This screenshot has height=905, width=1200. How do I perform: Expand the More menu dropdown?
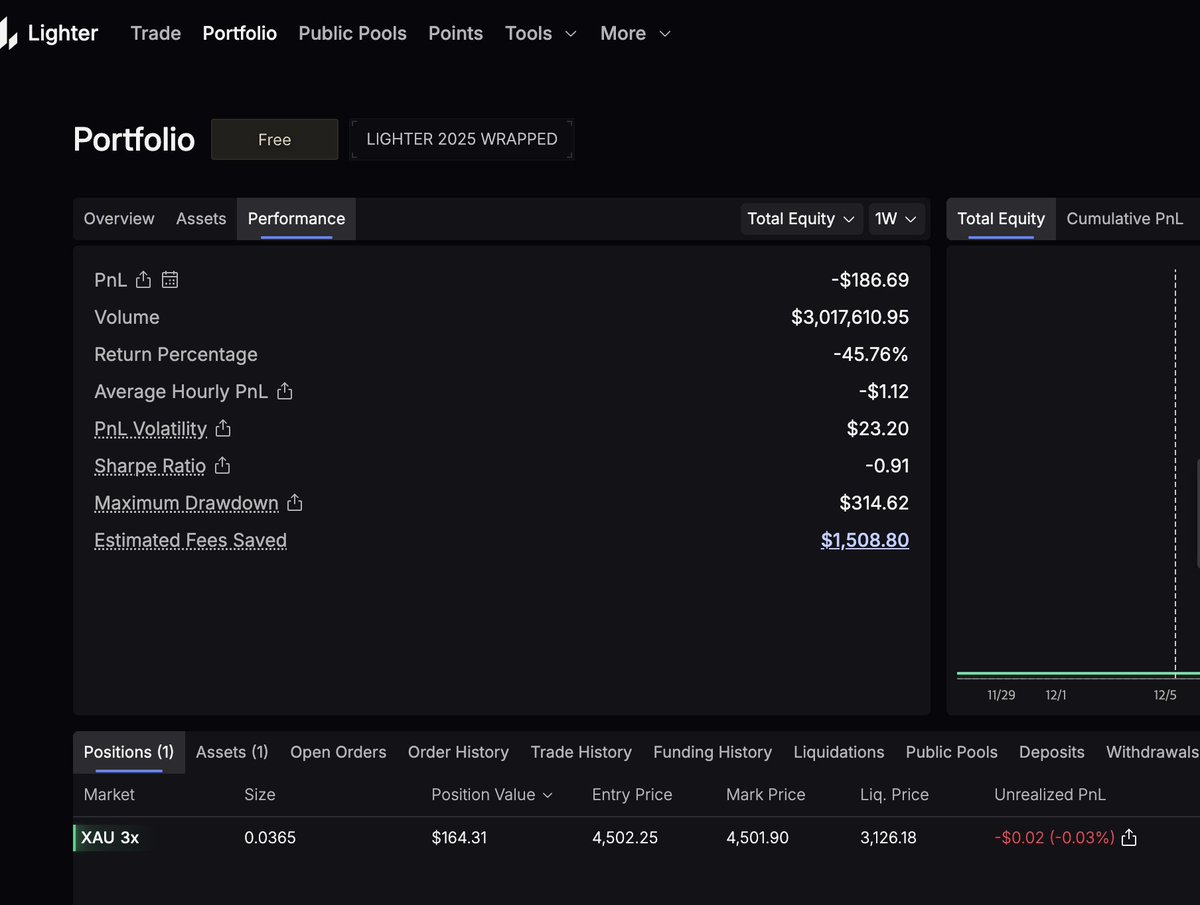635,33
